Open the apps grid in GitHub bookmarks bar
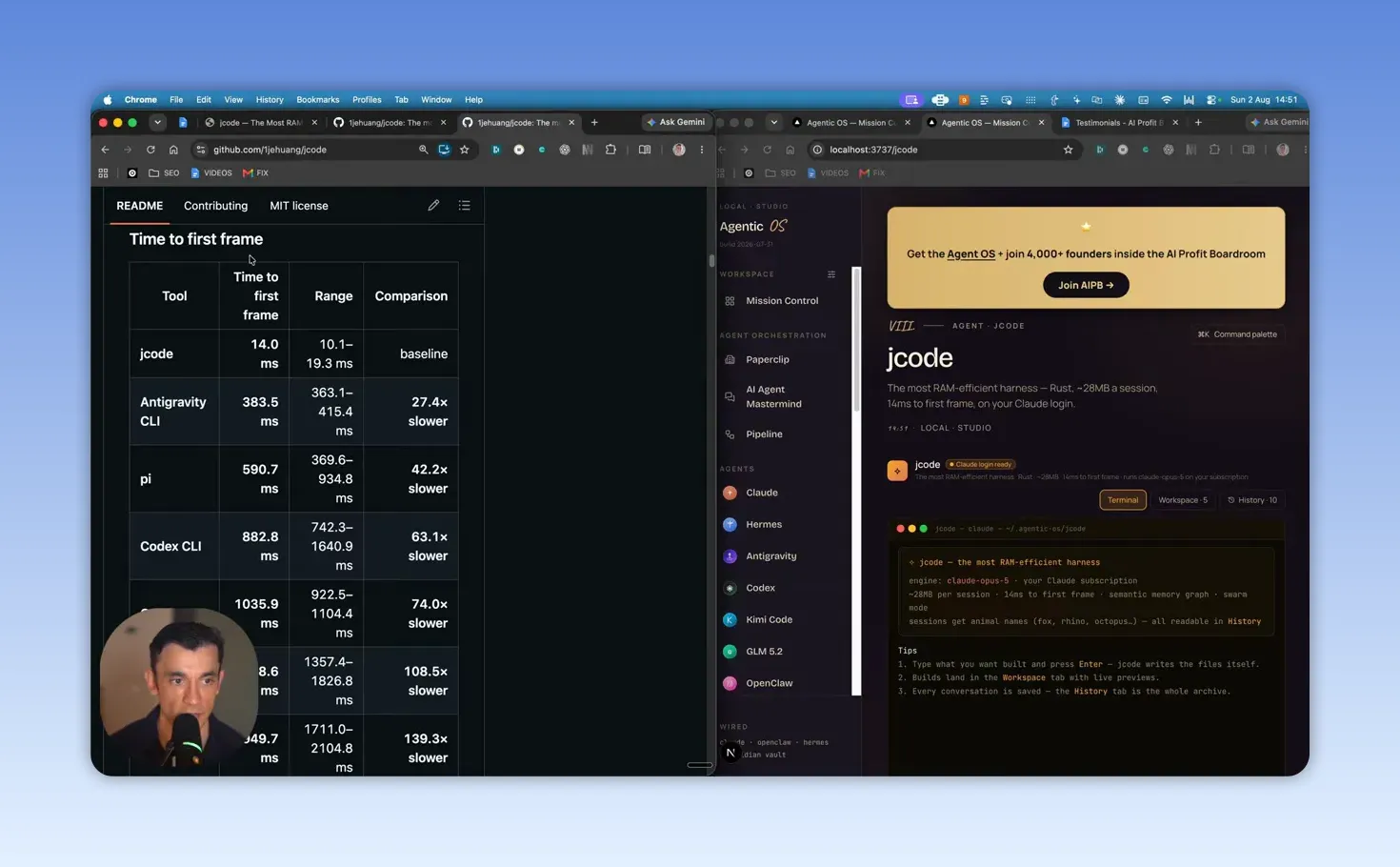The image size is (1400, 867). point(103,173)
